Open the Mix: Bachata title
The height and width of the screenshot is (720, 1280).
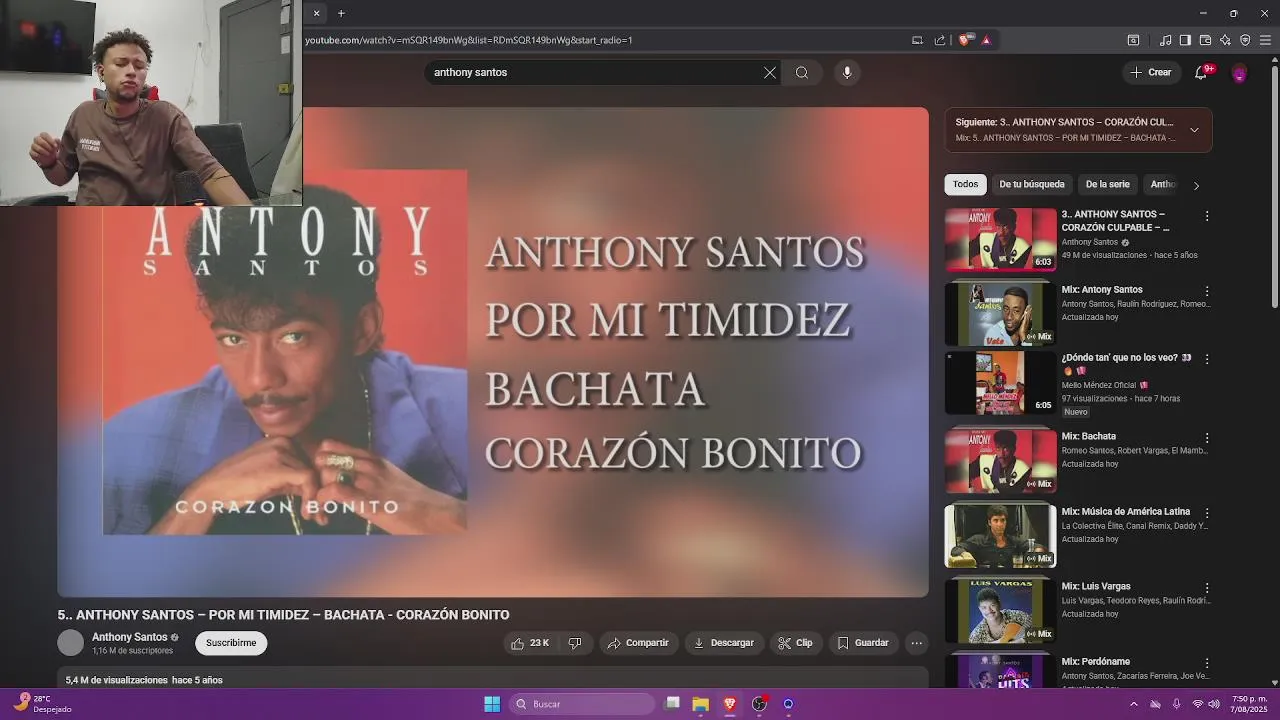pos(1088,436)
